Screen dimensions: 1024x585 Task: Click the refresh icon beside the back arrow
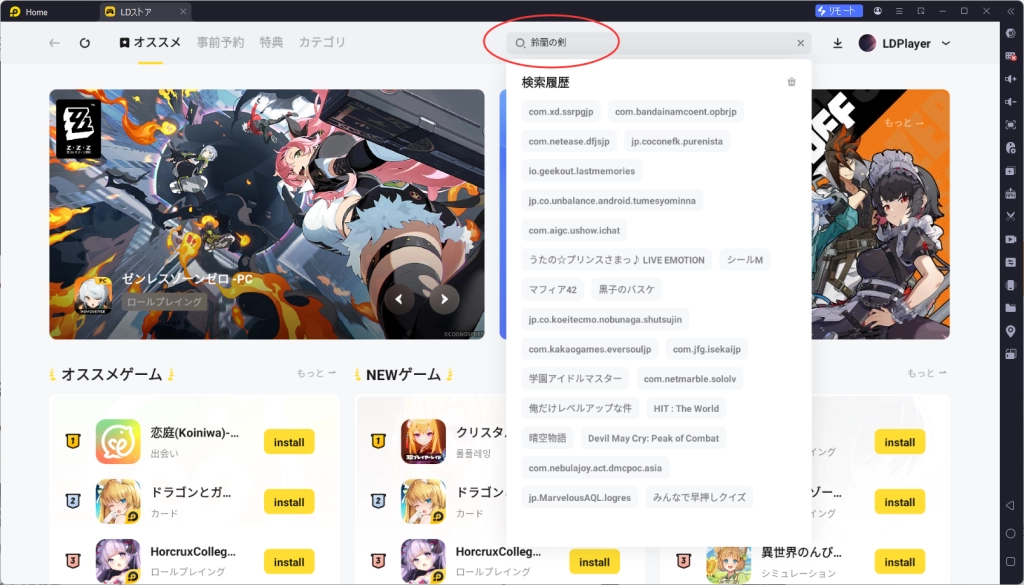coord(85,43)
